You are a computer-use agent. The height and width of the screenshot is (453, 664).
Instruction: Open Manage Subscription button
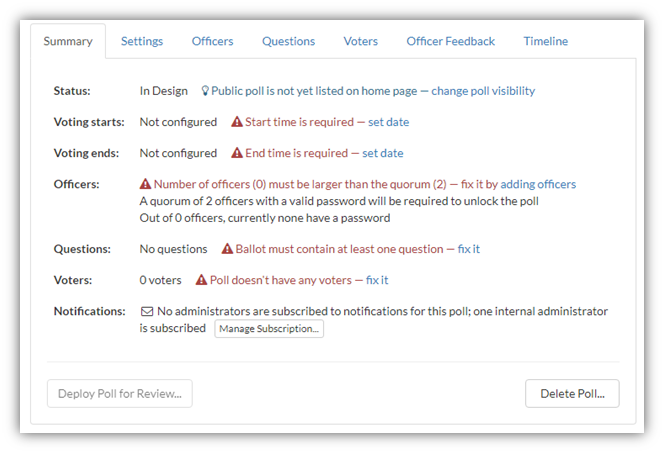tap(269, 329)
